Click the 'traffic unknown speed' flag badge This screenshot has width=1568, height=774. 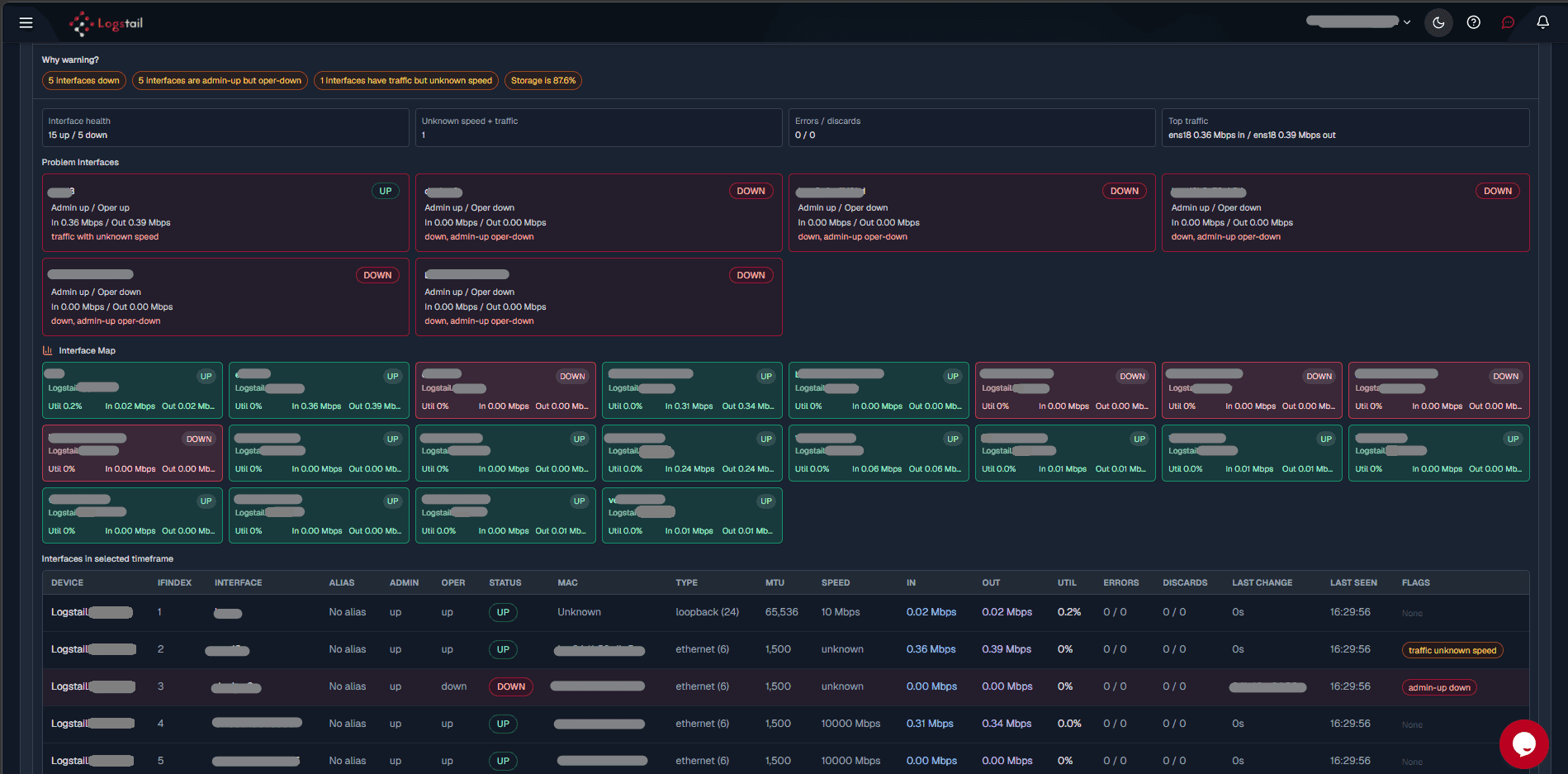(1452, 651)
